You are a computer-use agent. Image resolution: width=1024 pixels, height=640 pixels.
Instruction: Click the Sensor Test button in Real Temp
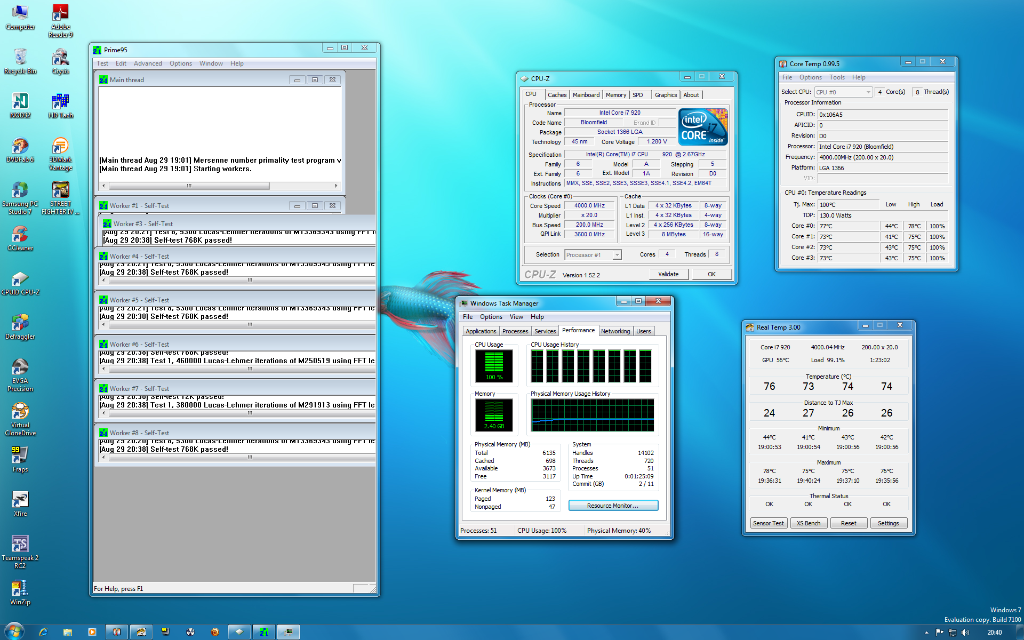pyautogui.click(x=769, y=523)
